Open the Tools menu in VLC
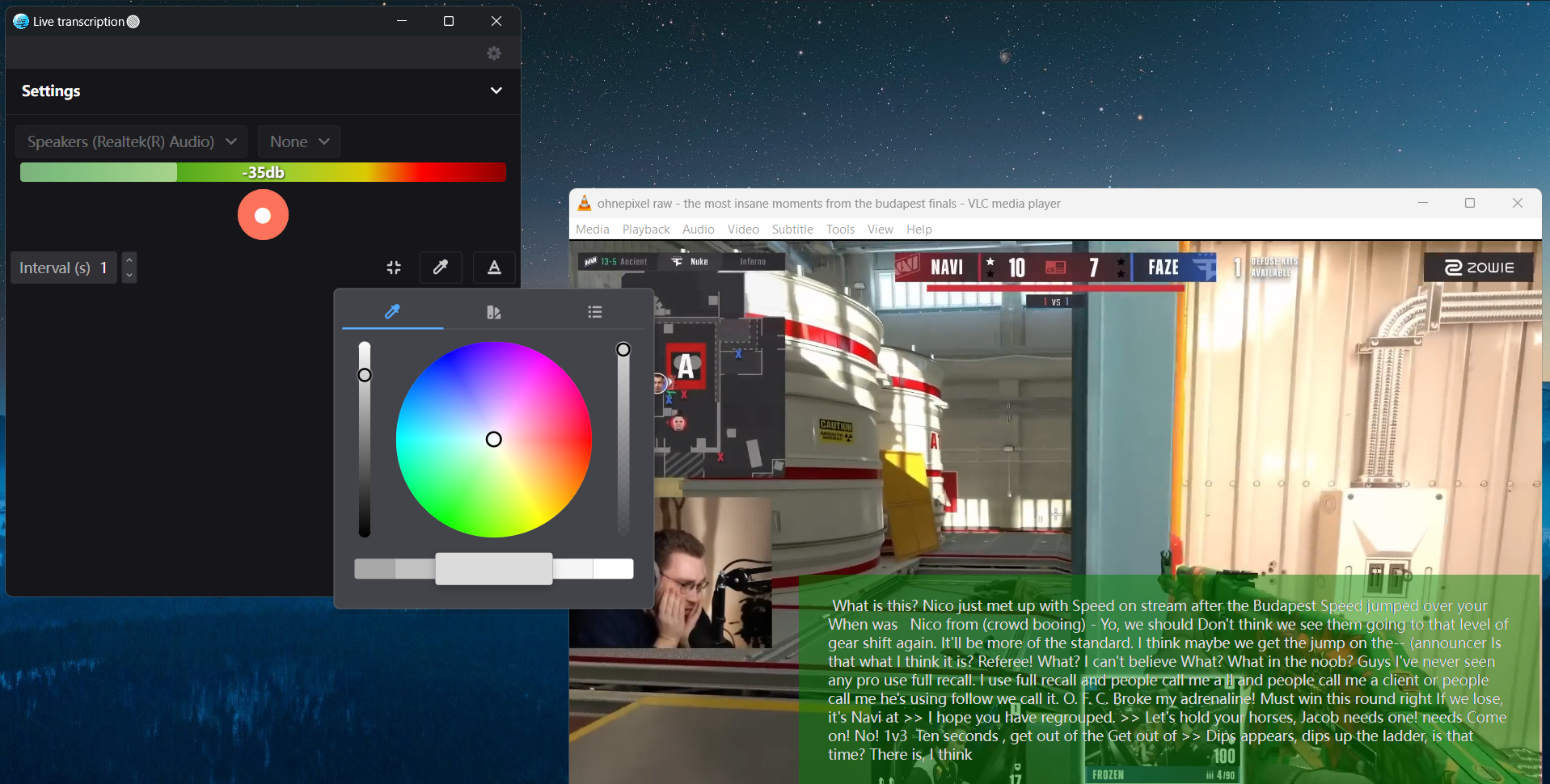The width and height of the screenshot is (1550, 784). [x=840, y=230]
